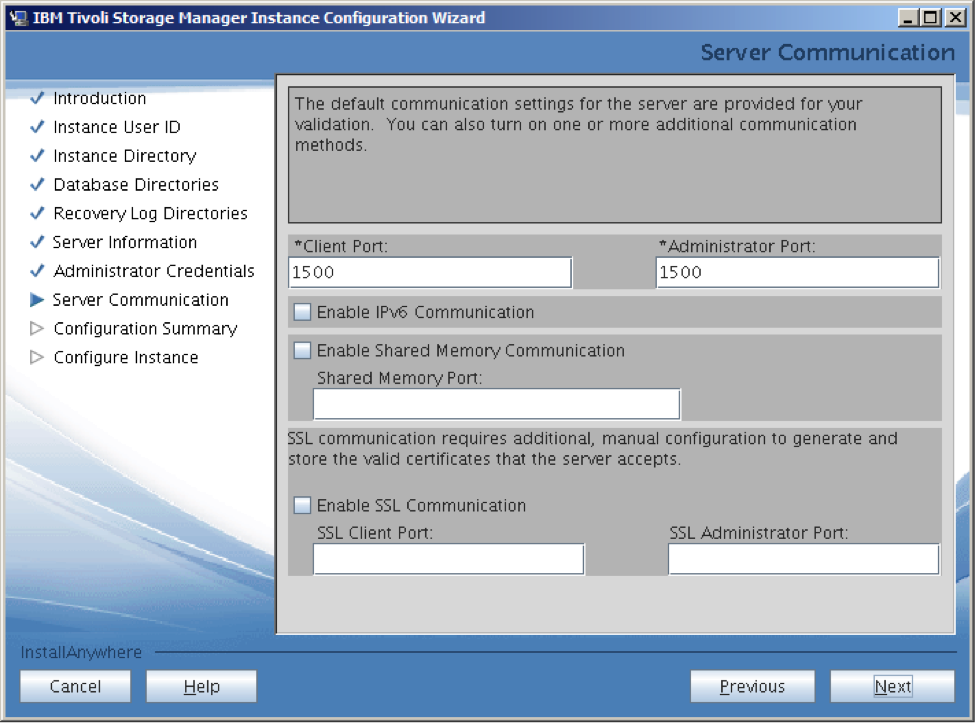This screenshot has height=723, width=975.
Task: Select the Instance Directory step
Action: point(125,155)
